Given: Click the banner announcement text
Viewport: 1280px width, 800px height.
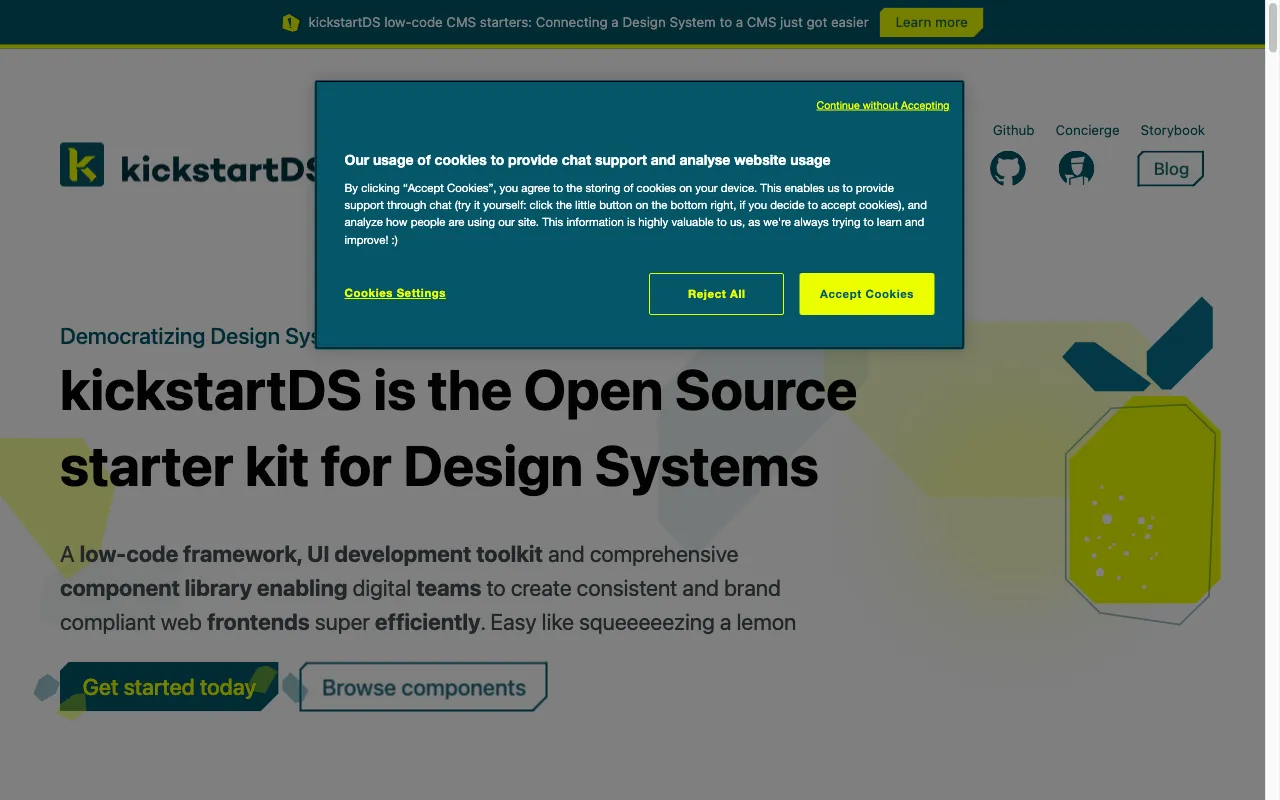Looking at the screenshot, I should [588, 22].
